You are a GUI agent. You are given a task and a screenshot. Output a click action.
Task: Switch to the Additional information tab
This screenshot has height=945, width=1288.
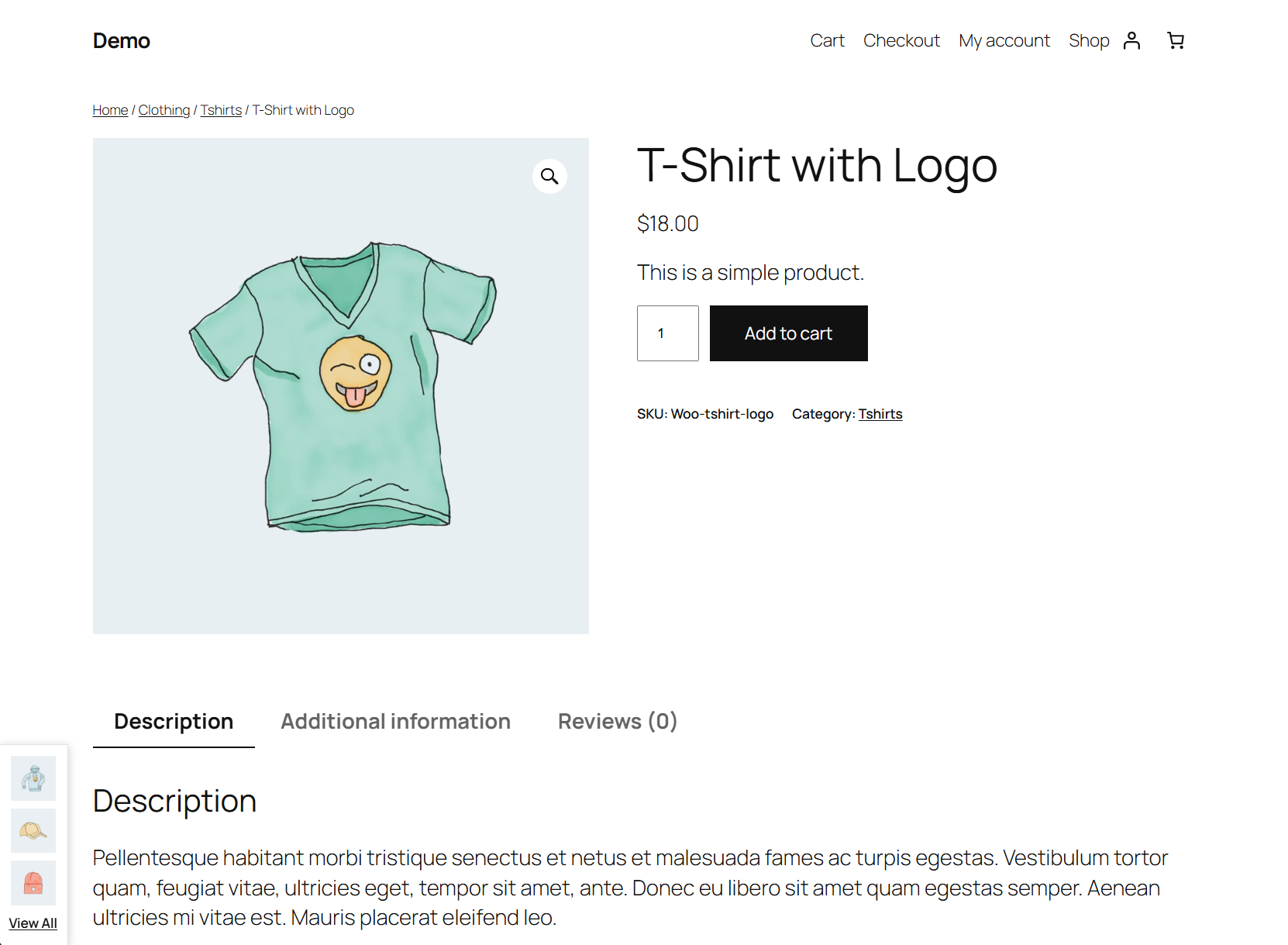395,721
